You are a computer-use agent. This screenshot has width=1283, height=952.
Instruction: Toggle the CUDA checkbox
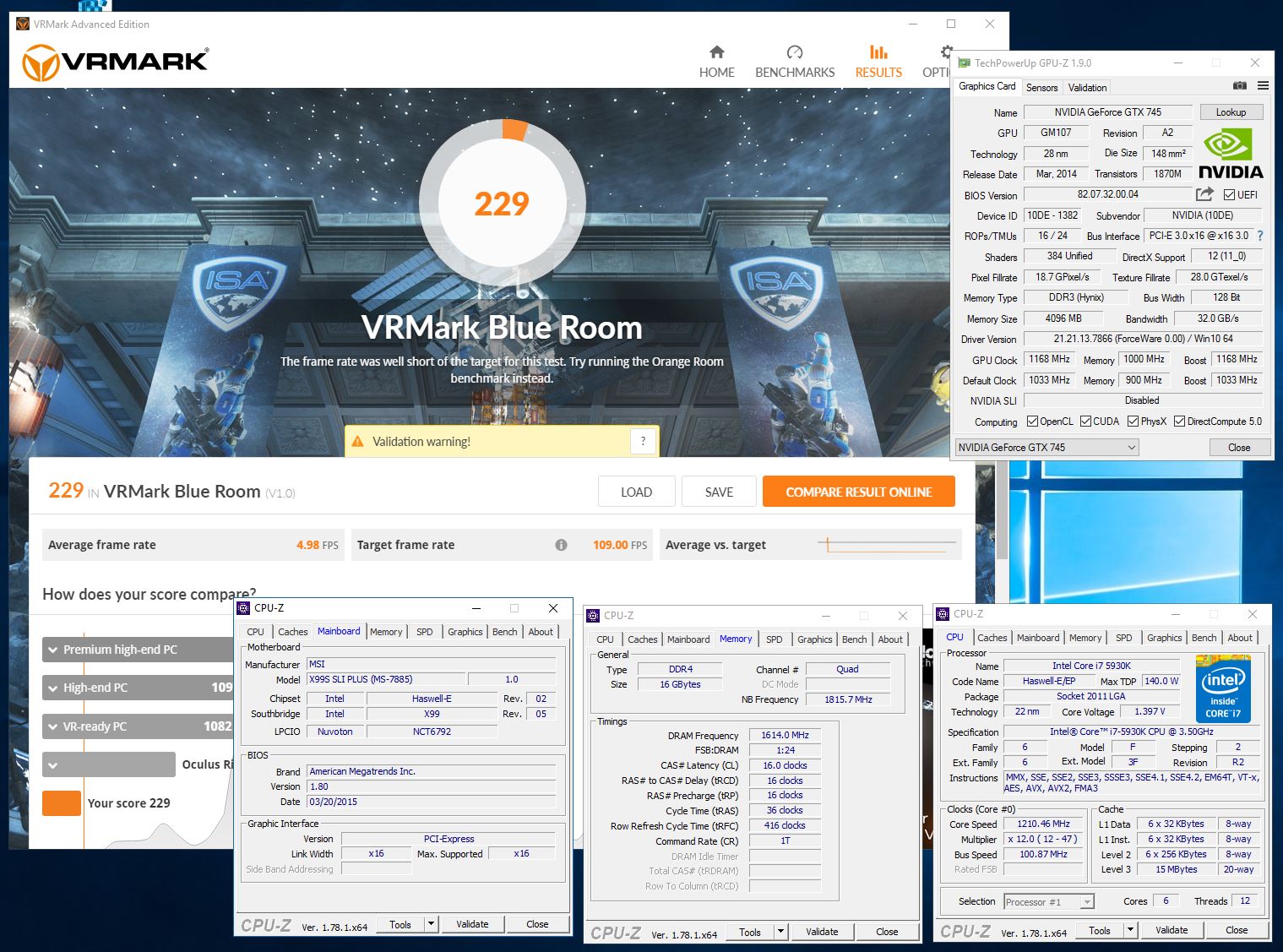(1085, 422)
